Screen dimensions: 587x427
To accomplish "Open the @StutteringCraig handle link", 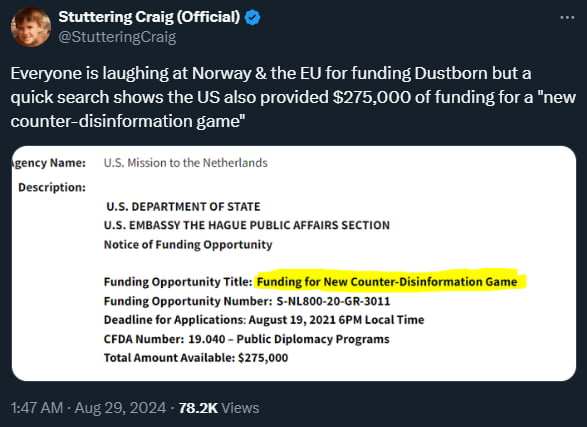I will tap(117, 37).
